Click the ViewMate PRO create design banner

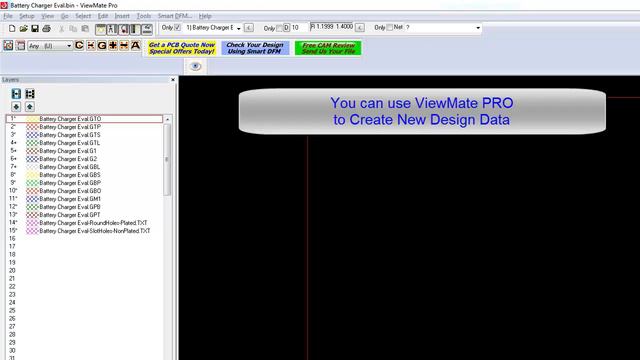click(x=422, y=111)
